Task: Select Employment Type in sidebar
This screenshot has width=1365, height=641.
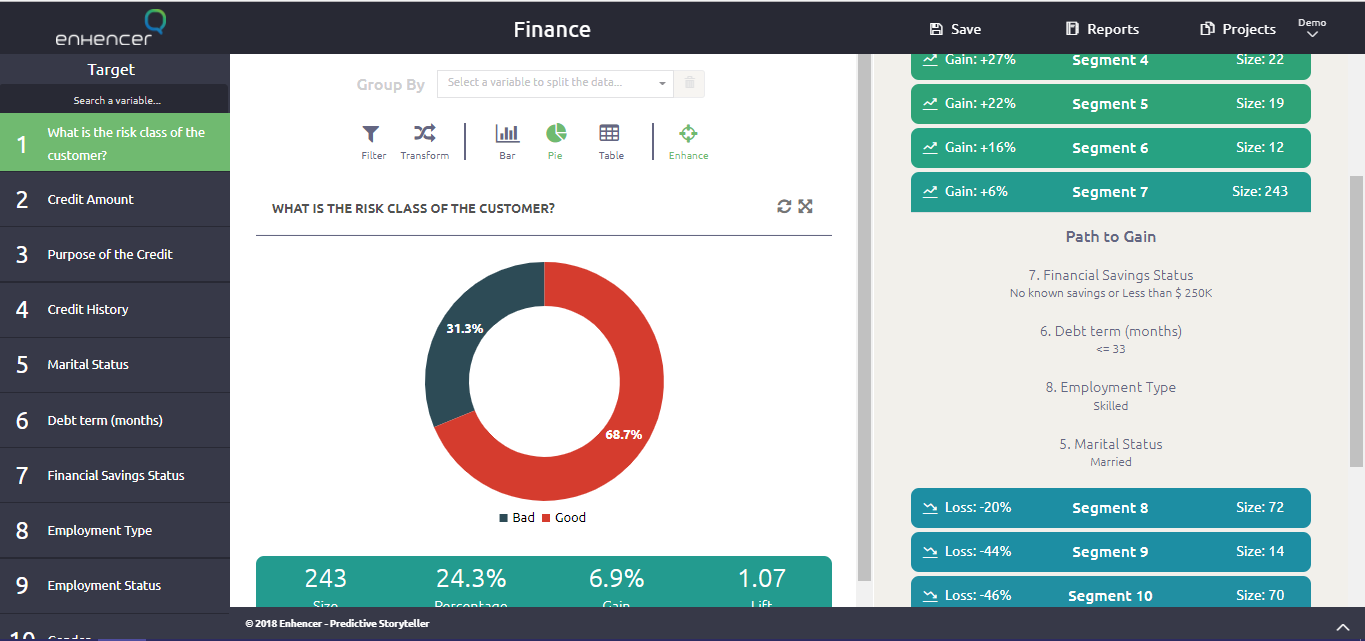Action: click(x=115, y=530)
